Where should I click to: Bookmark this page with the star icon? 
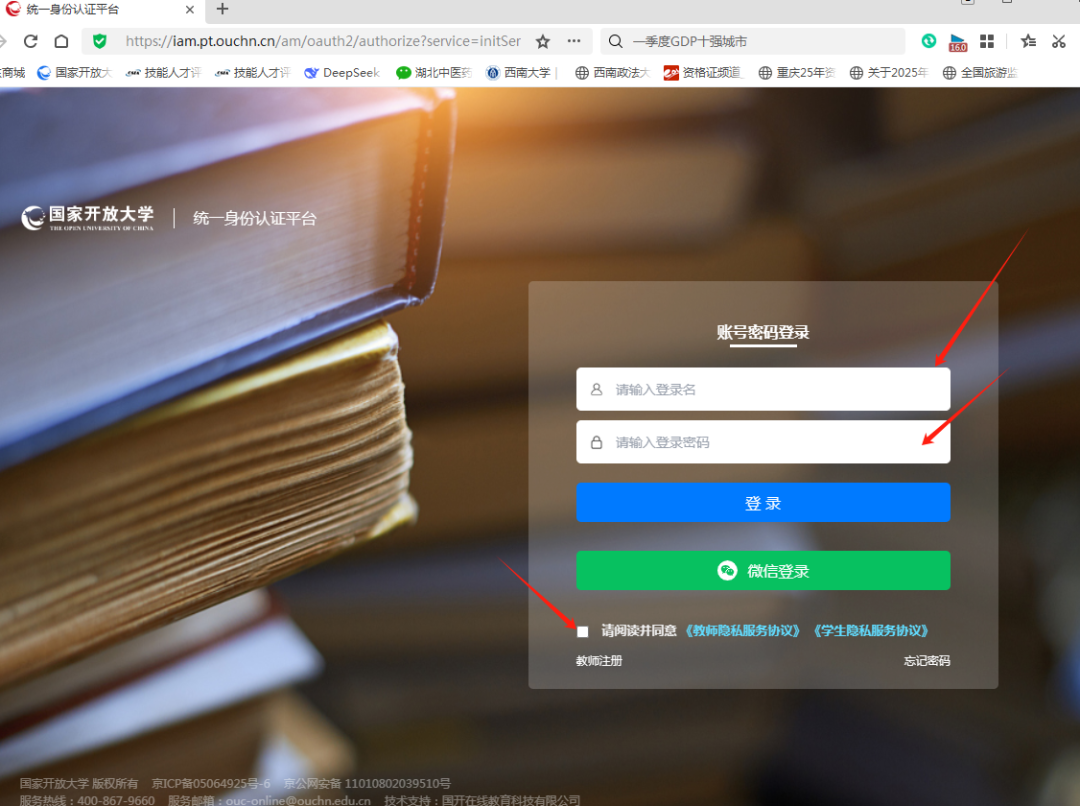(x=543, y=41)
